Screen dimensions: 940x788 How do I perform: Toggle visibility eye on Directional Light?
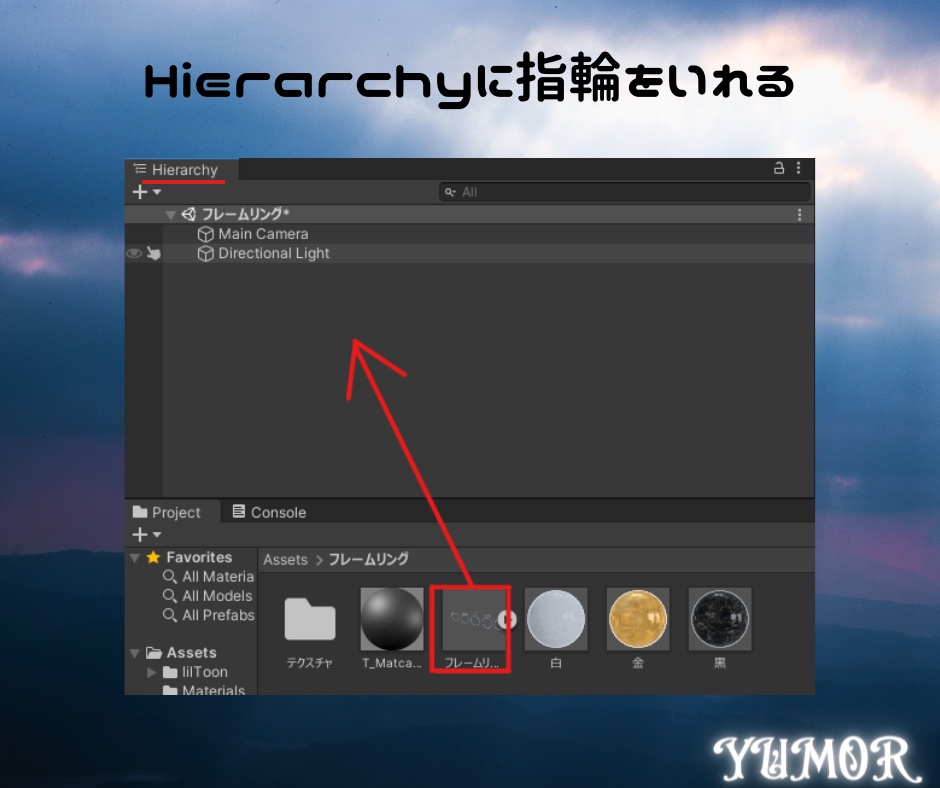[x=133, y=253]
